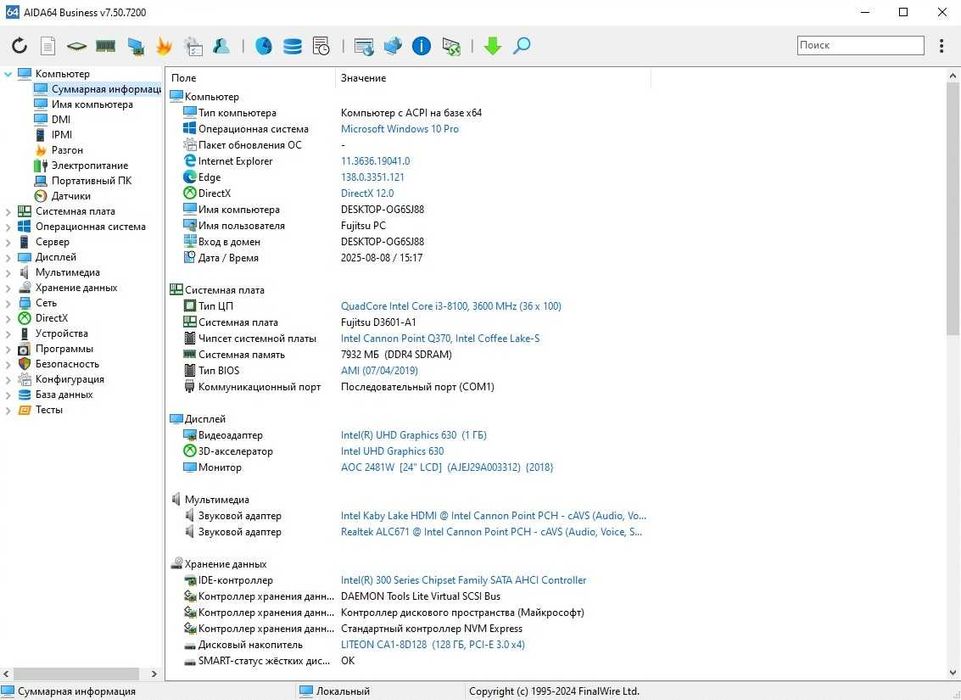This screenshot has height=700, width=961.
Task: Click the network computers toolbar icon
Action: coord(392,45)
